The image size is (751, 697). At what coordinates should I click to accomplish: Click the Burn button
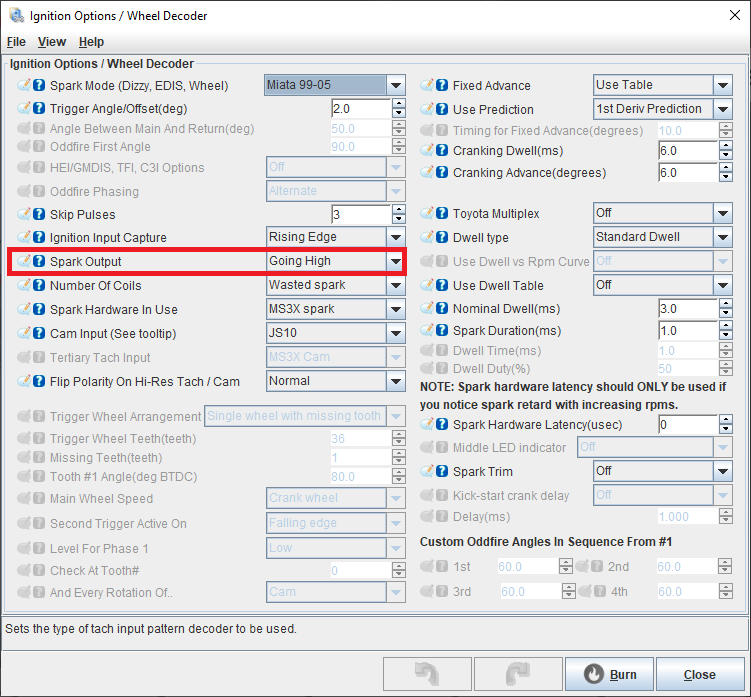(x=609, y=674)
